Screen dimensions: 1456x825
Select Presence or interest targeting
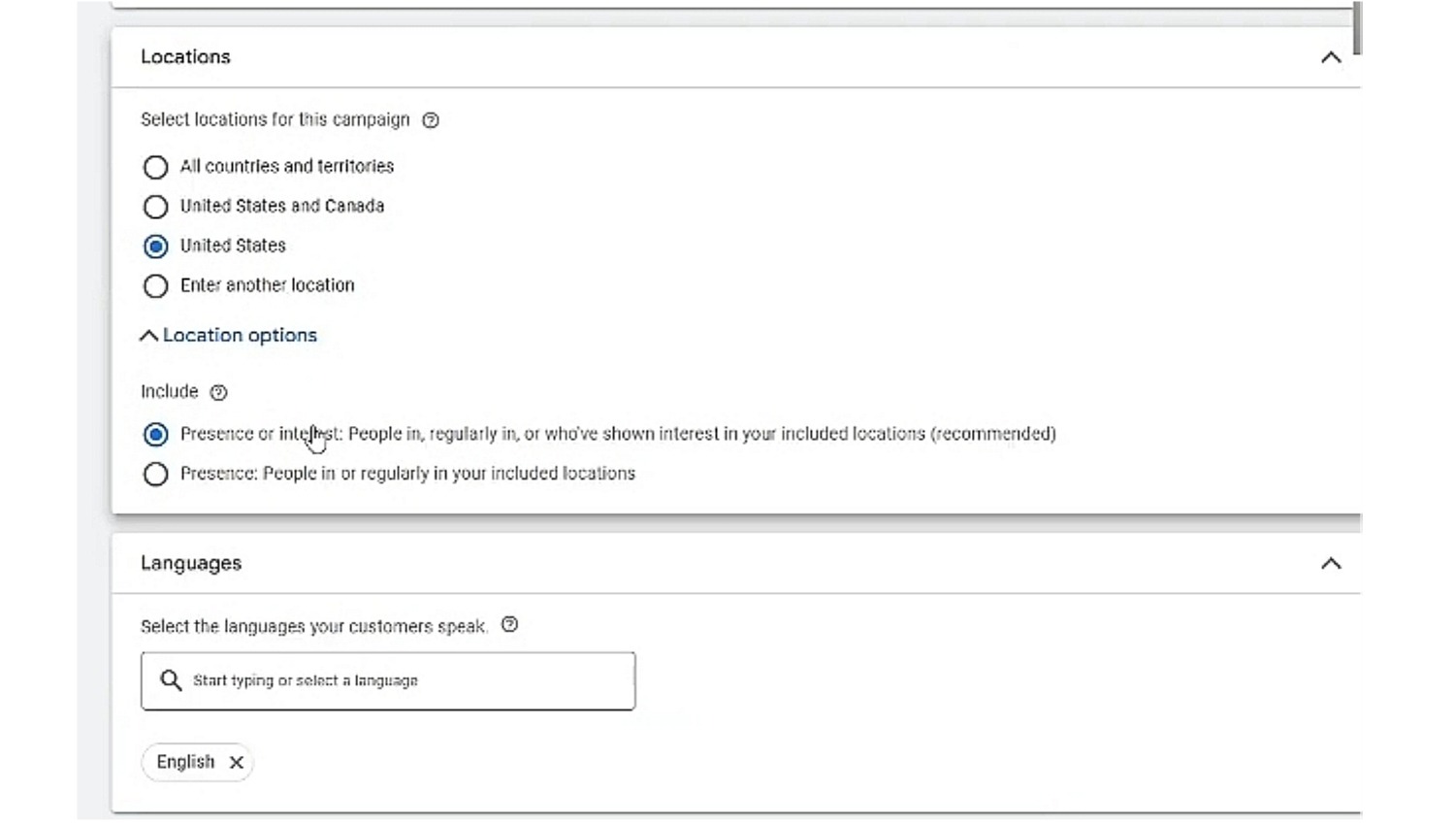tap(155, 435)
